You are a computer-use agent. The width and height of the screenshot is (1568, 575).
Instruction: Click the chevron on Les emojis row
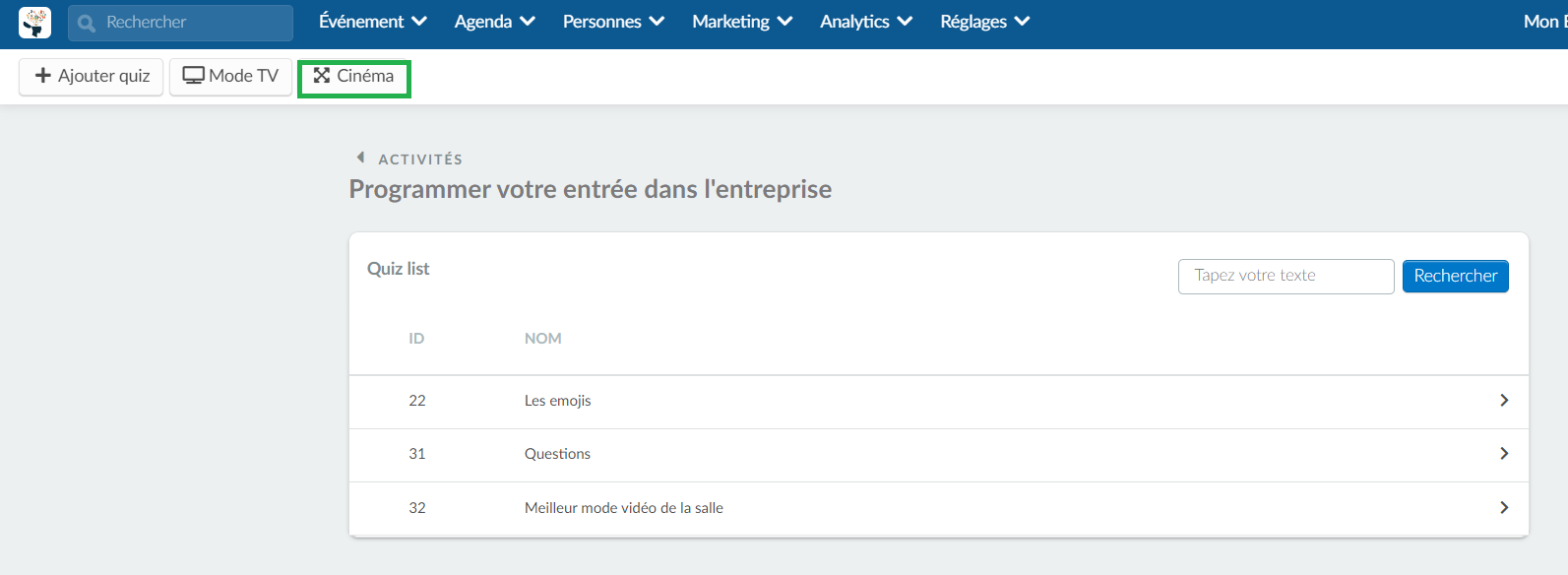click(1504, 401)
